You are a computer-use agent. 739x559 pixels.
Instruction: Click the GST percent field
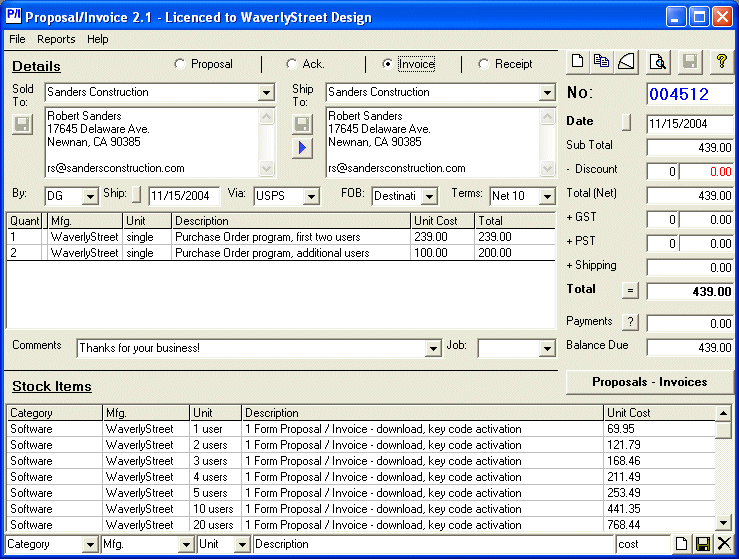(x=663, y=220)
